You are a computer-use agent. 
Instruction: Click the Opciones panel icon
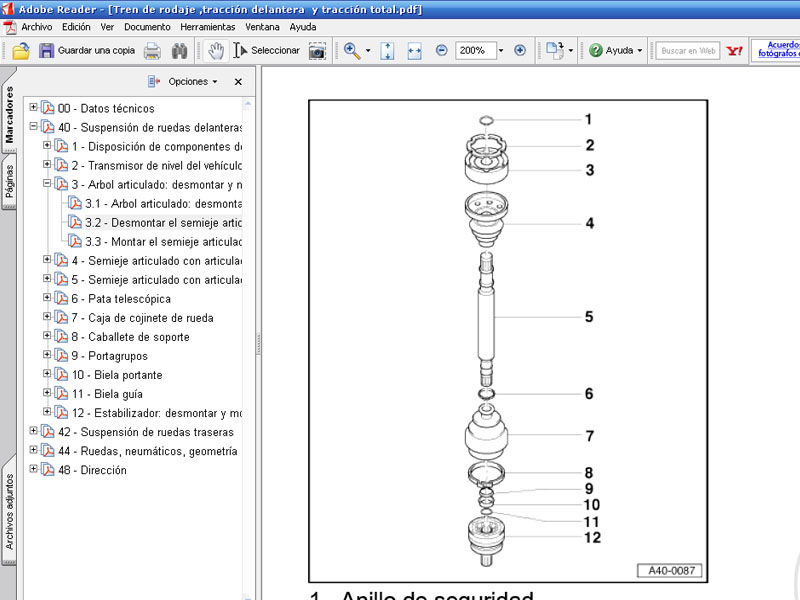154,82
